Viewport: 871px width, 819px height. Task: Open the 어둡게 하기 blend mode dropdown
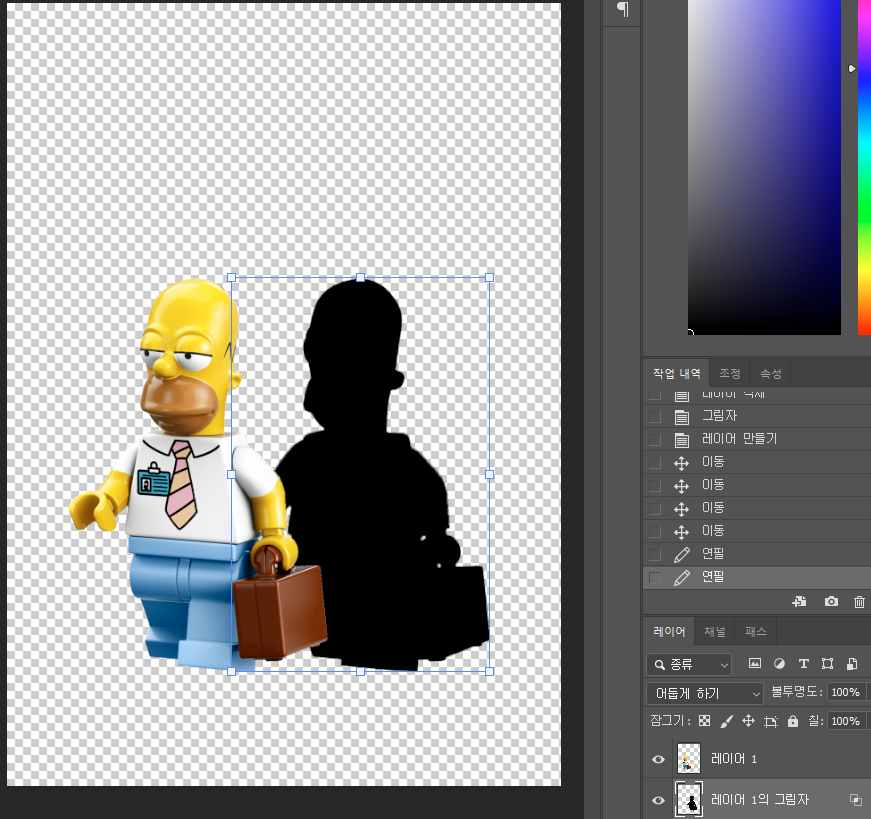(x=704, y=693)
